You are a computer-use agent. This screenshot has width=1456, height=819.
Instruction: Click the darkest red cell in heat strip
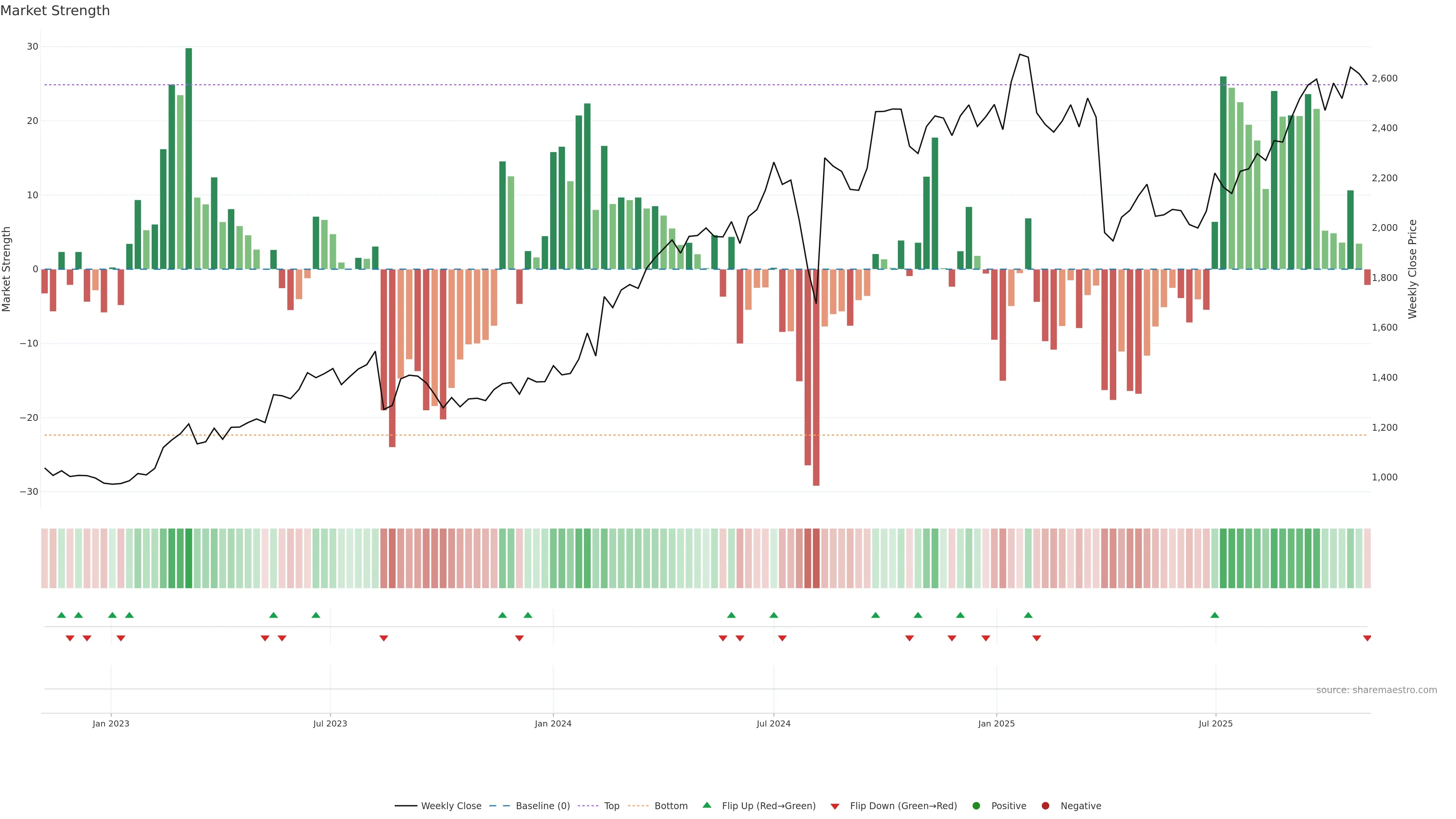(816, 559)
